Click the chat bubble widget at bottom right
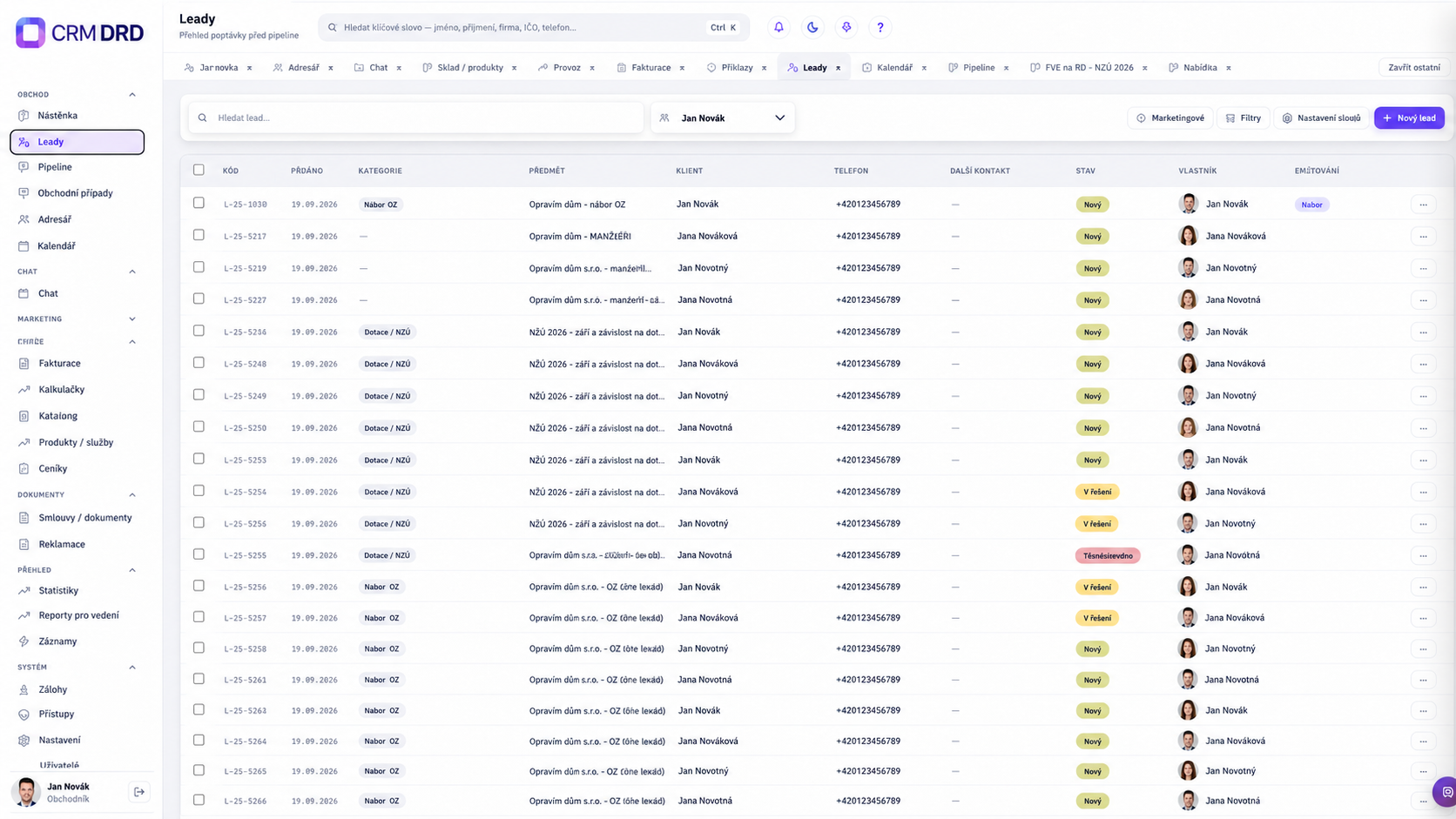The width and height of the screenshot is (1456, 819). click(x=1446, y=792)
